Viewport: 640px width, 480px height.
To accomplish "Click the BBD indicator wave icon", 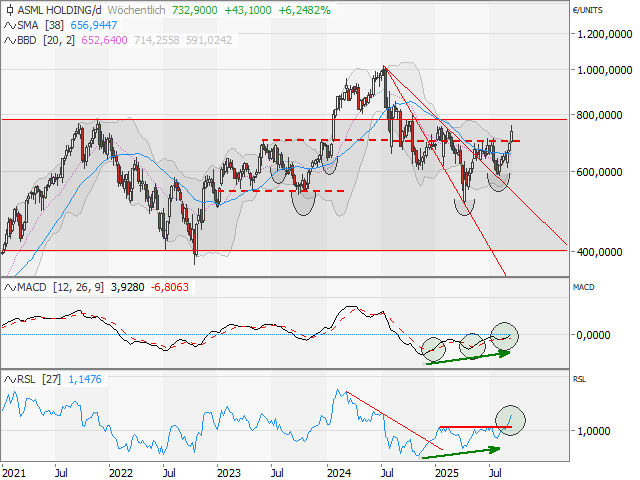I will [x=10, y=40].
